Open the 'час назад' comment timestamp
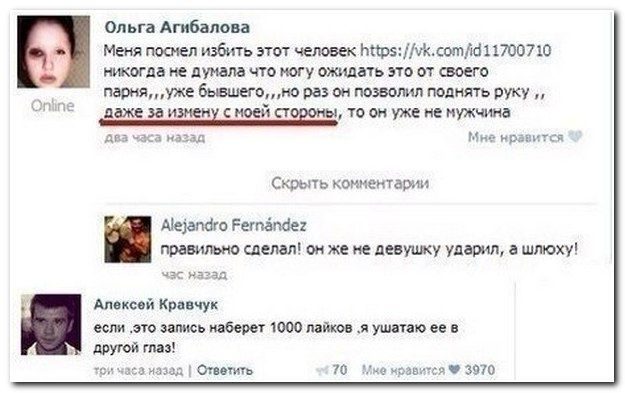This screenshot has height=393, width=625. 195,274
